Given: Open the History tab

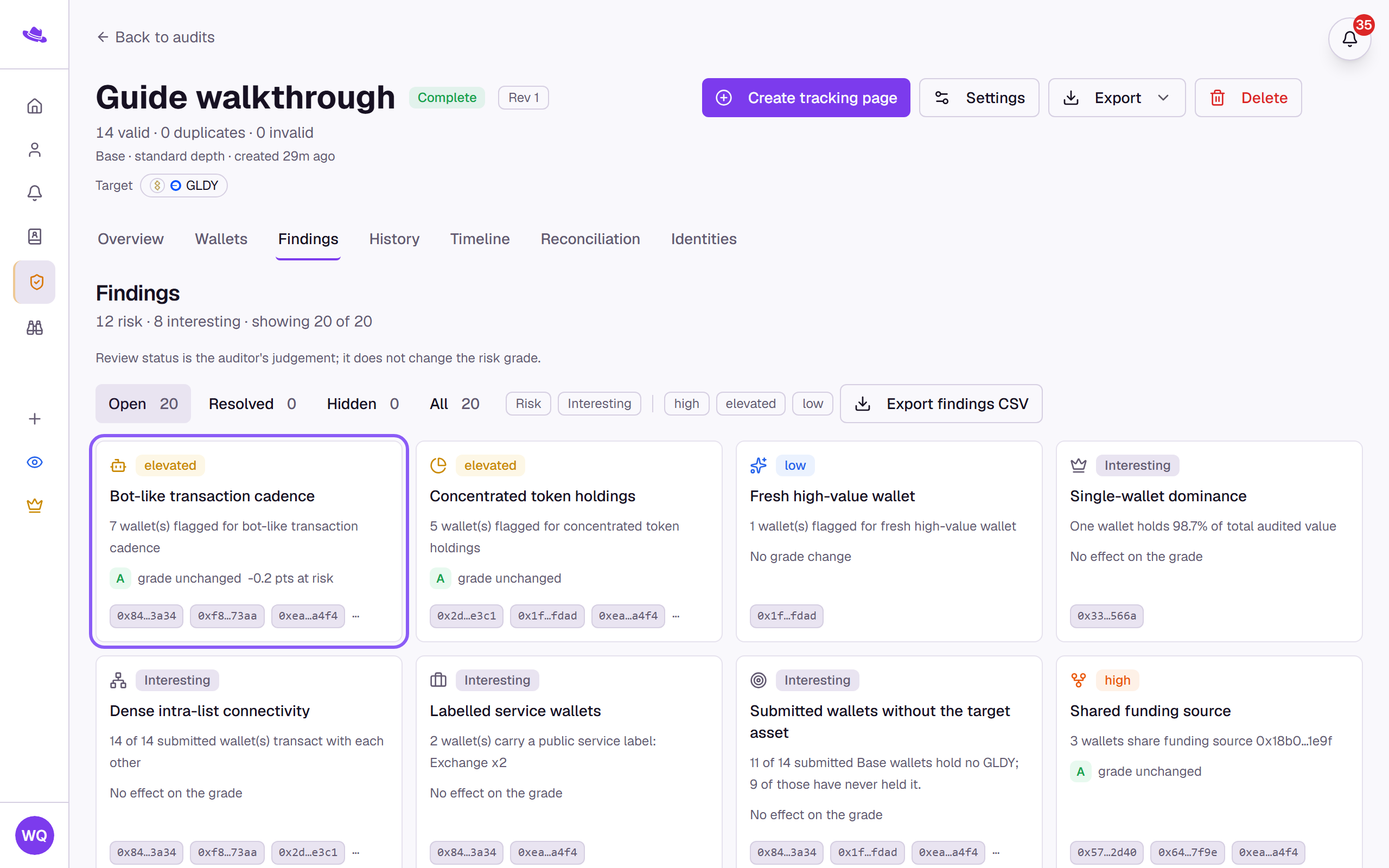Looking at the screenshot, I should [394, 239].
